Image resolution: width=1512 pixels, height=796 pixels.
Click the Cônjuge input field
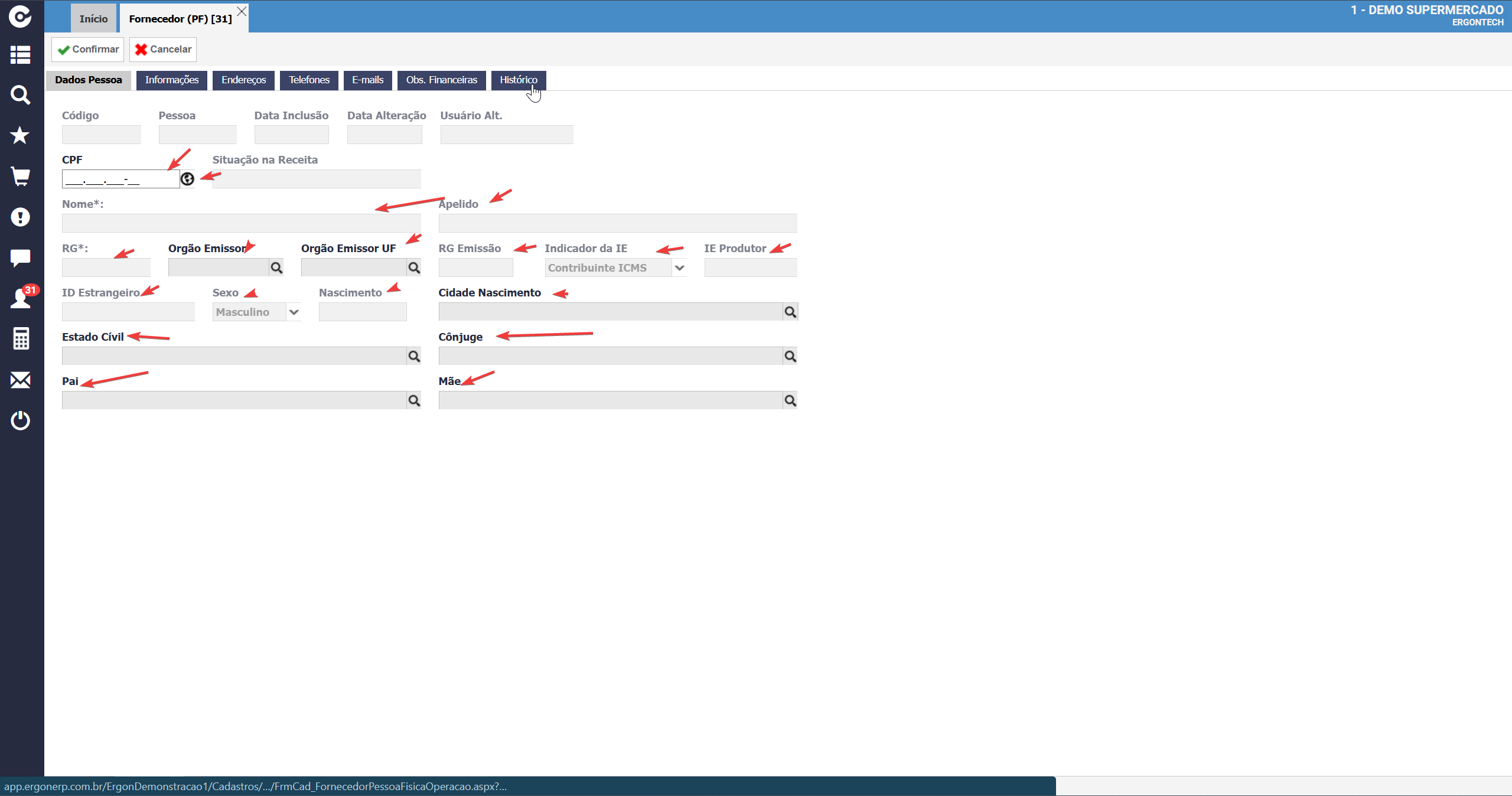point(611,356)
